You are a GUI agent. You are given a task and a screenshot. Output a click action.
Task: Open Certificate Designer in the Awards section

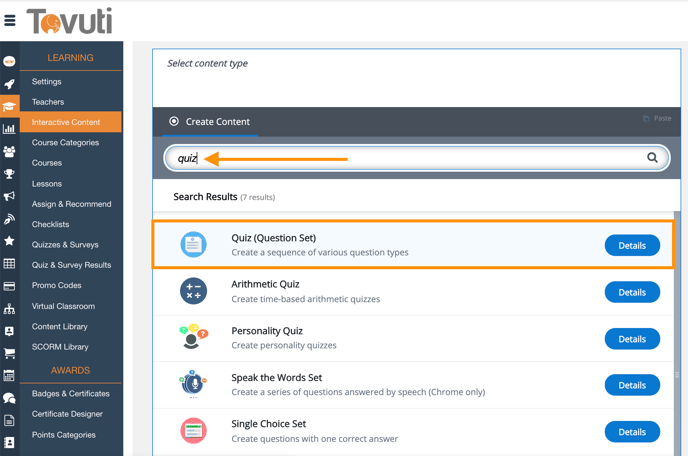(67, 414)
